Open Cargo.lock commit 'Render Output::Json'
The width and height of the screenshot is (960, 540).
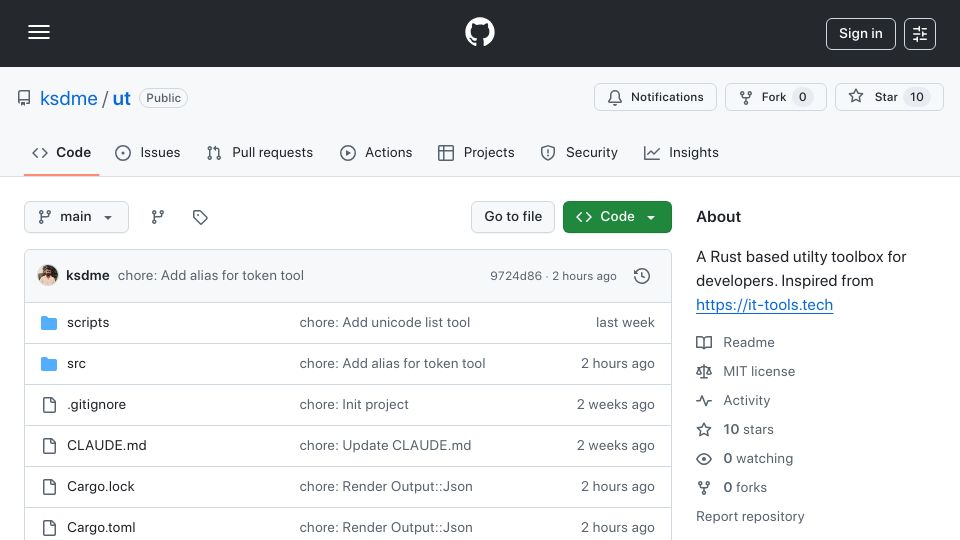386,487
